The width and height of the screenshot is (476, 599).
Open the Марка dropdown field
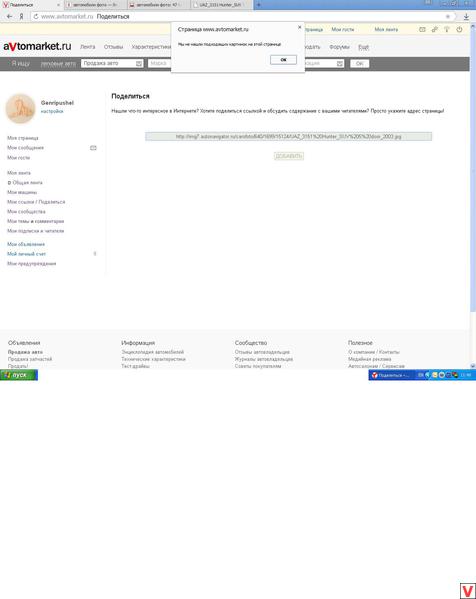pyautogui.click(x=159, y=63)
